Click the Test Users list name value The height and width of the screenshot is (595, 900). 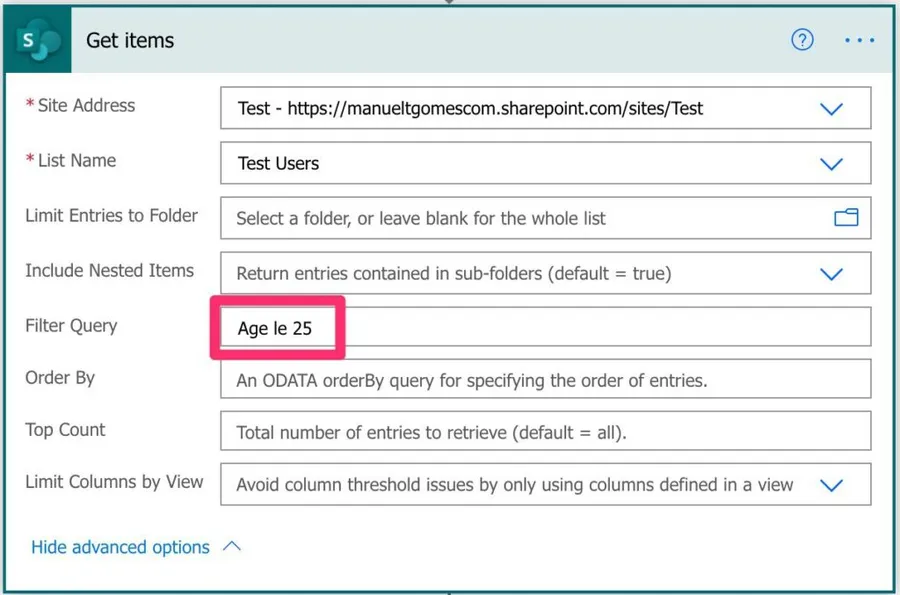tap(279, 164)
